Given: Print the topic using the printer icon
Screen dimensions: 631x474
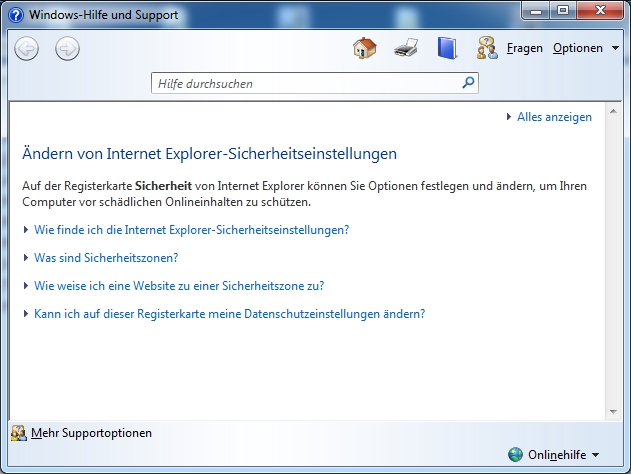Looking at the screenshot, I should [x=406, y=48].
